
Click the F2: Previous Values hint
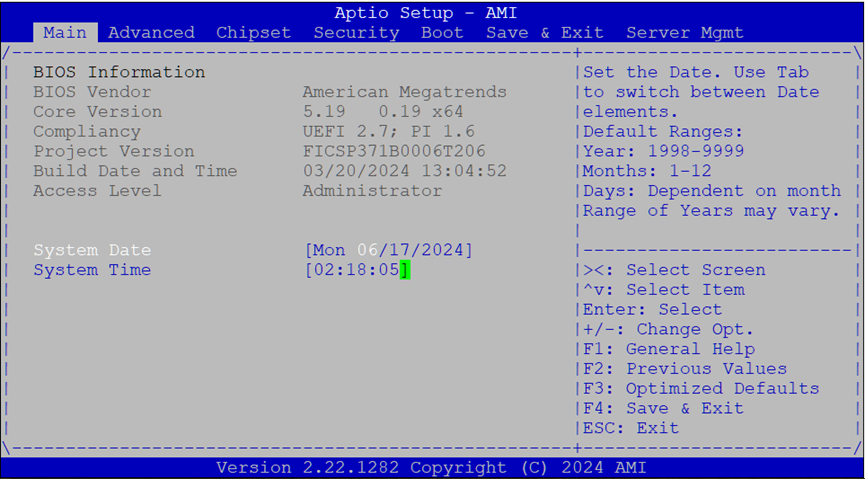pos(685,369)
